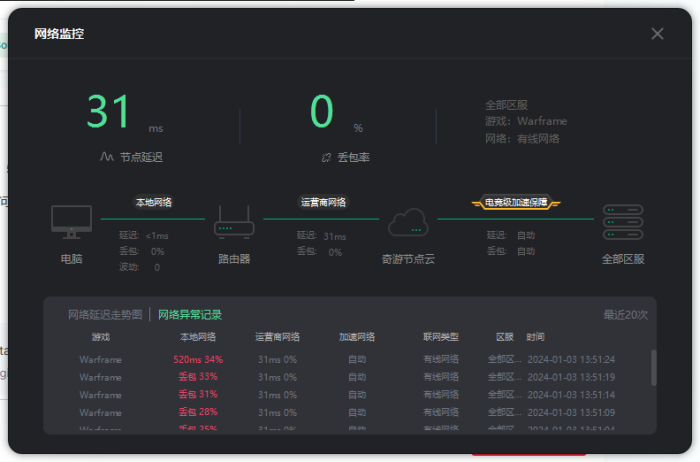Click 31ms 0% in the 13:51:09 row
Image resolution: width=700 pixels, height=462 pixels.
click(x=277, y=412)
